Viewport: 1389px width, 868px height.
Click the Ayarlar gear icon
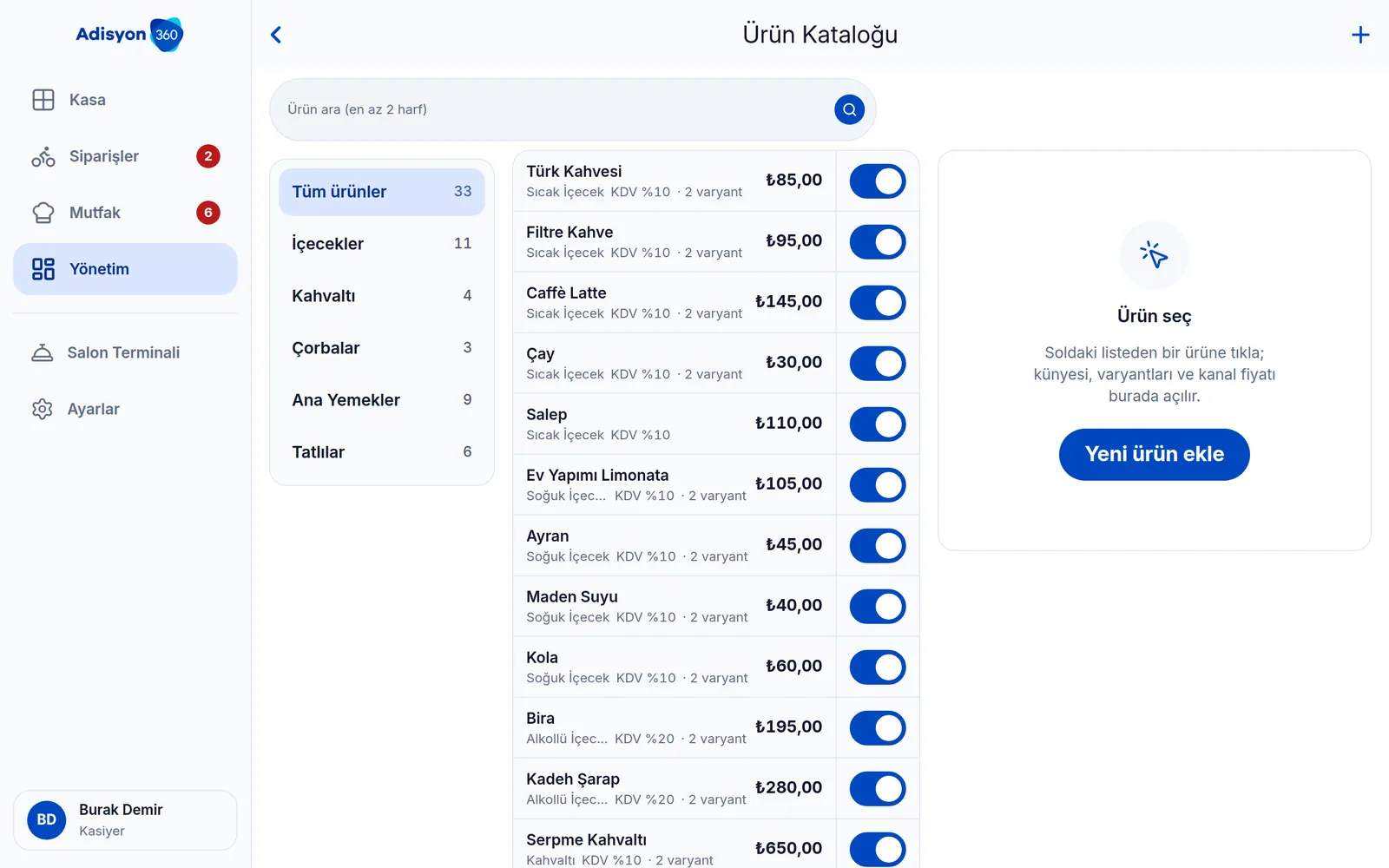[42, 409]
